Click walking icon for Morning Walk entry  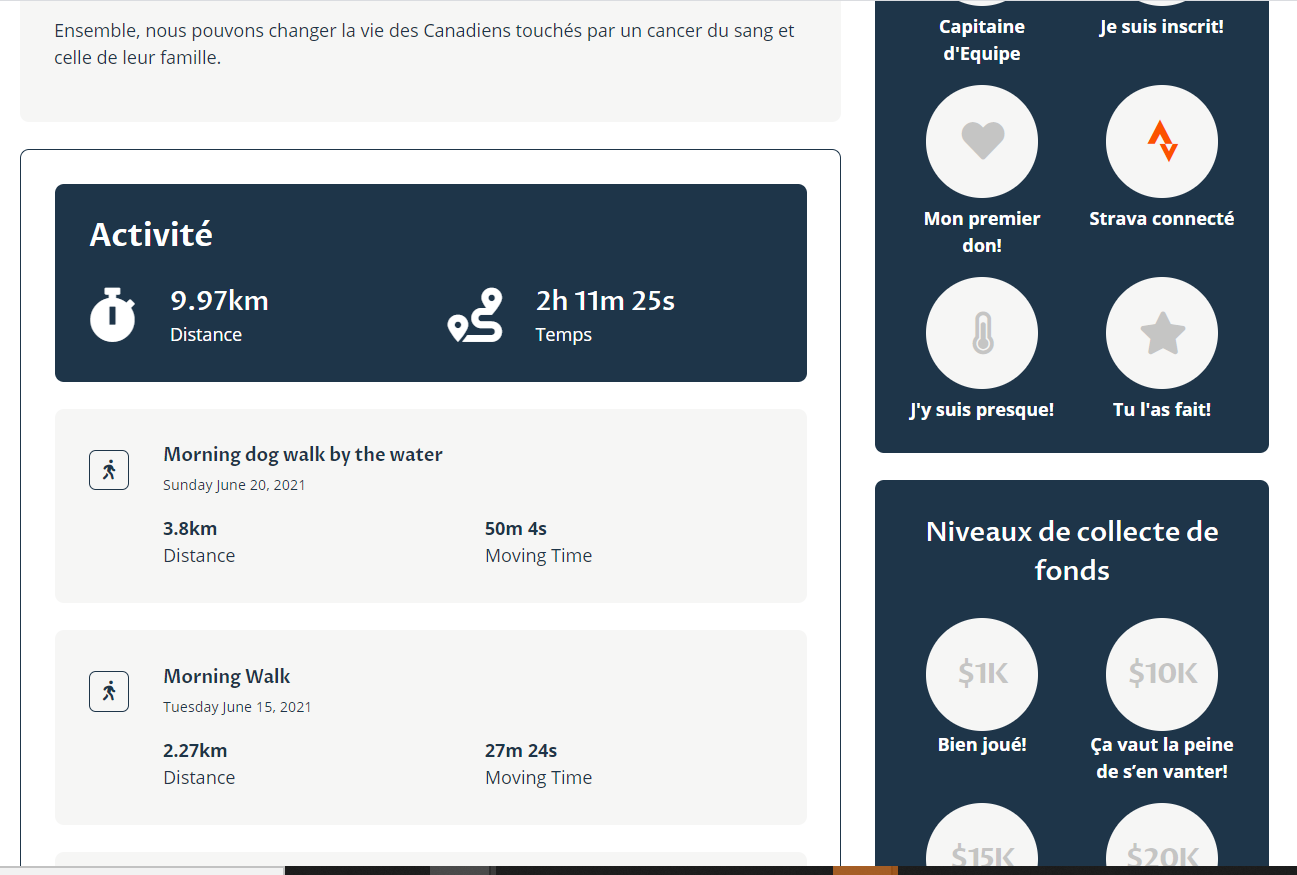(109, 691)
